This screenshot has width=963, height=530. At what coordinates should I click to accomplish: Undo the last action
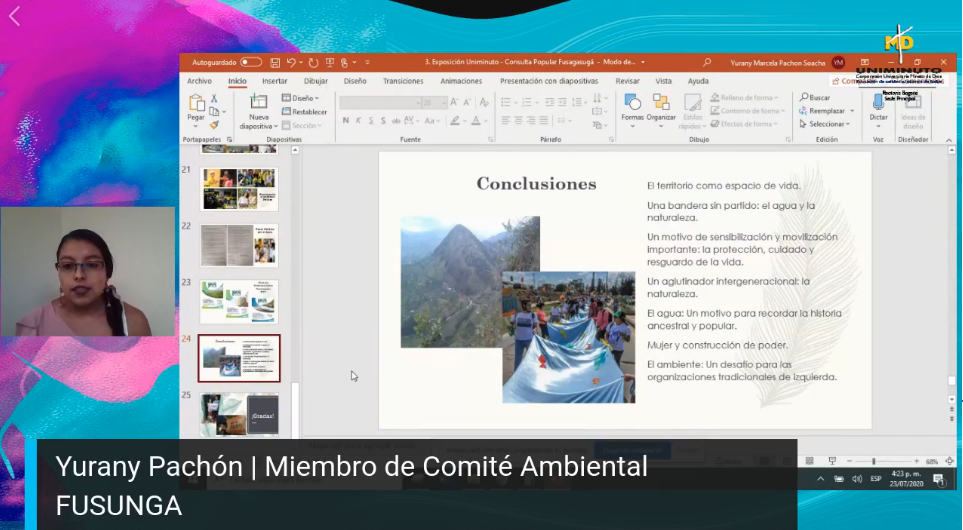click(291, 62)
